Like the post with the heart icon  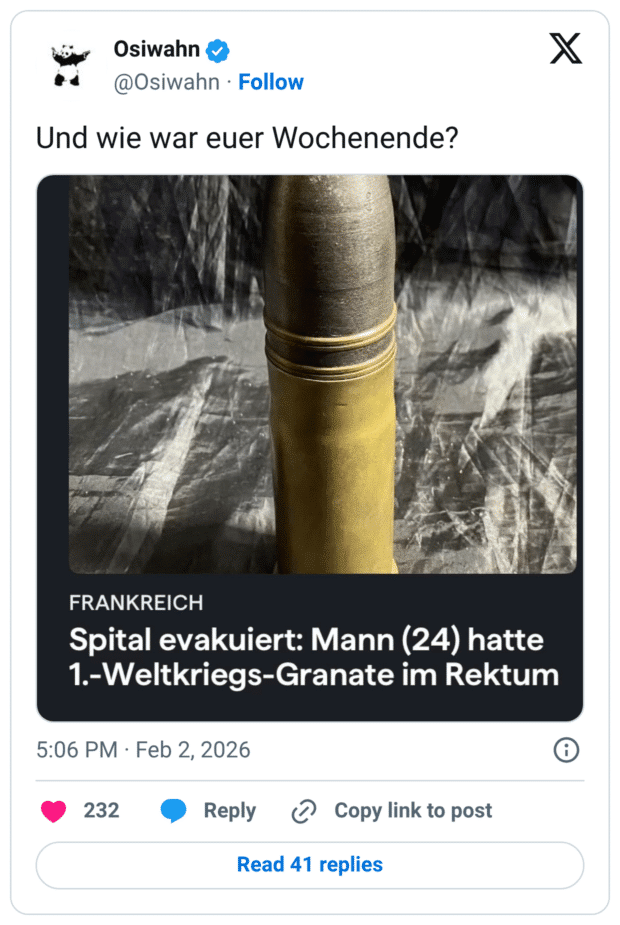point(53,811)
